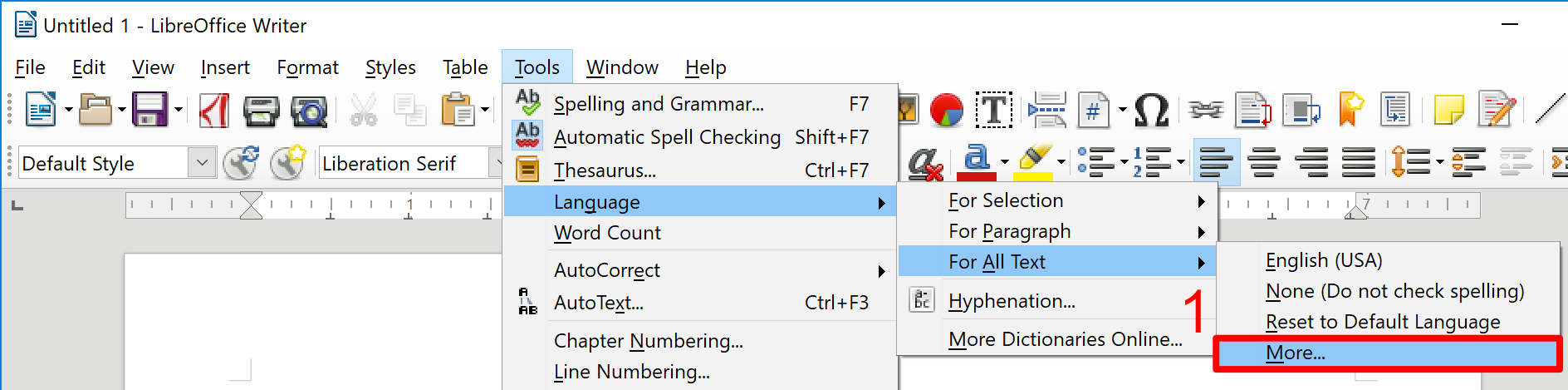The height and width of the screenshot is (390, 1568).
Task: Click More Dictionaries Online link
Action: pos(1057,339)
